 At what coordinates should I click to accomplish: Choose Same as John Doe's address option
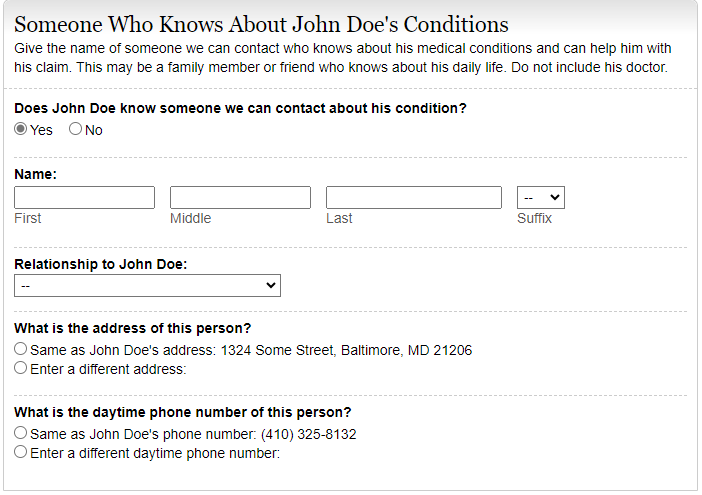point(21,350)
